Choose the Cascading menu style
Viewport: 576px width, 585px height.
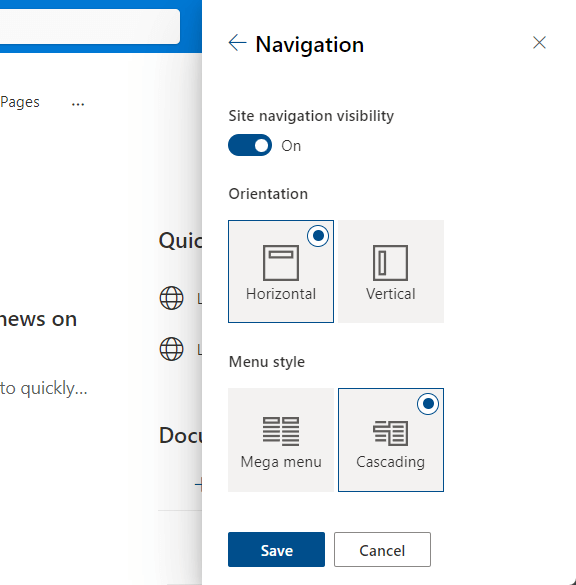point(391,440)
